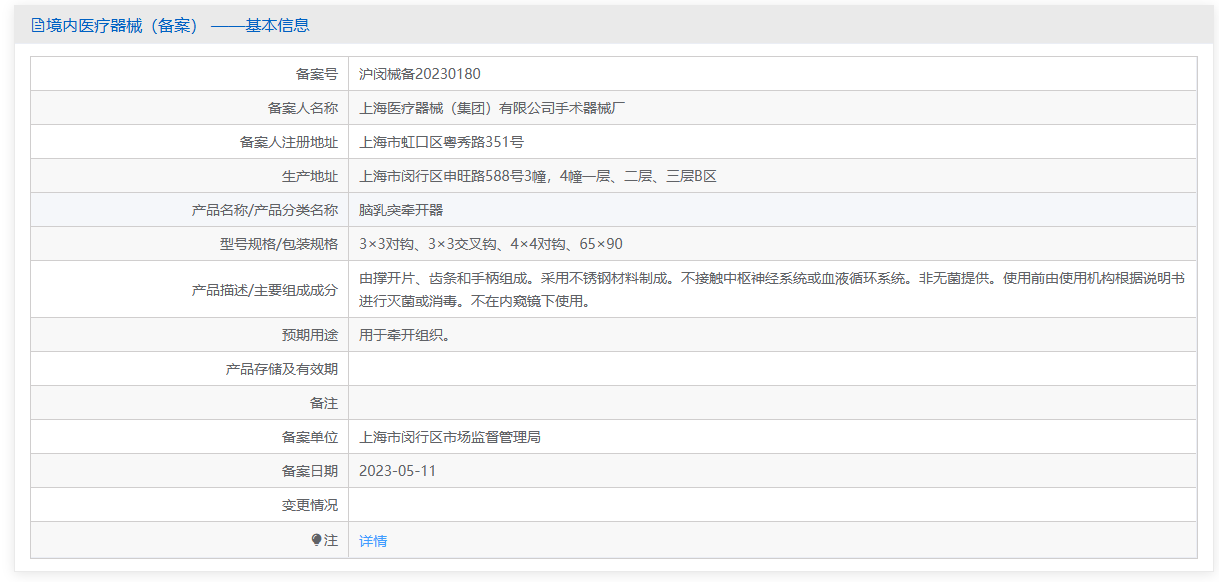Click the 预期用途 value 用于牵开组织

(x=405, y=335)
